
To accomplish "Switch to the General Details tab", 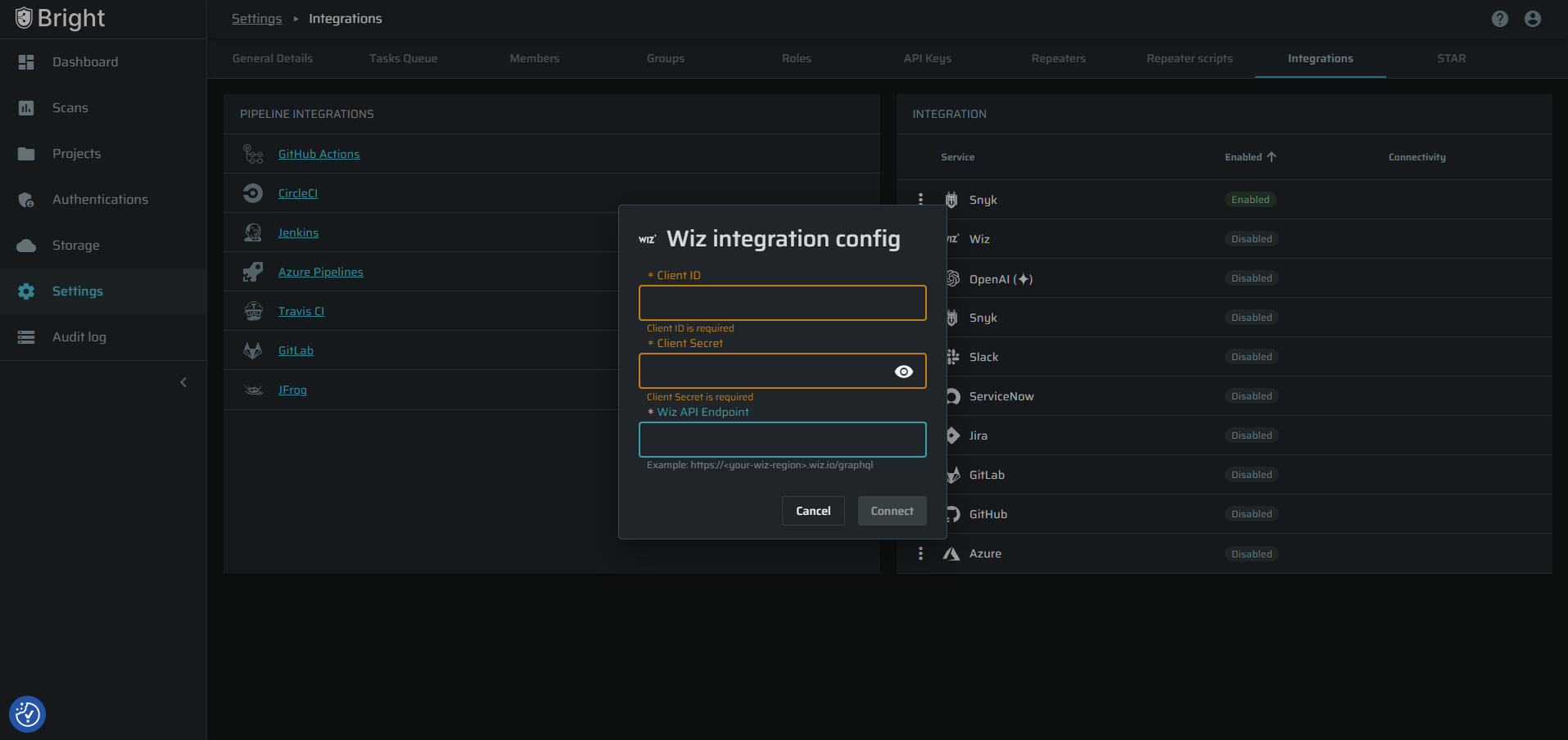I will [x=273, y=58].
